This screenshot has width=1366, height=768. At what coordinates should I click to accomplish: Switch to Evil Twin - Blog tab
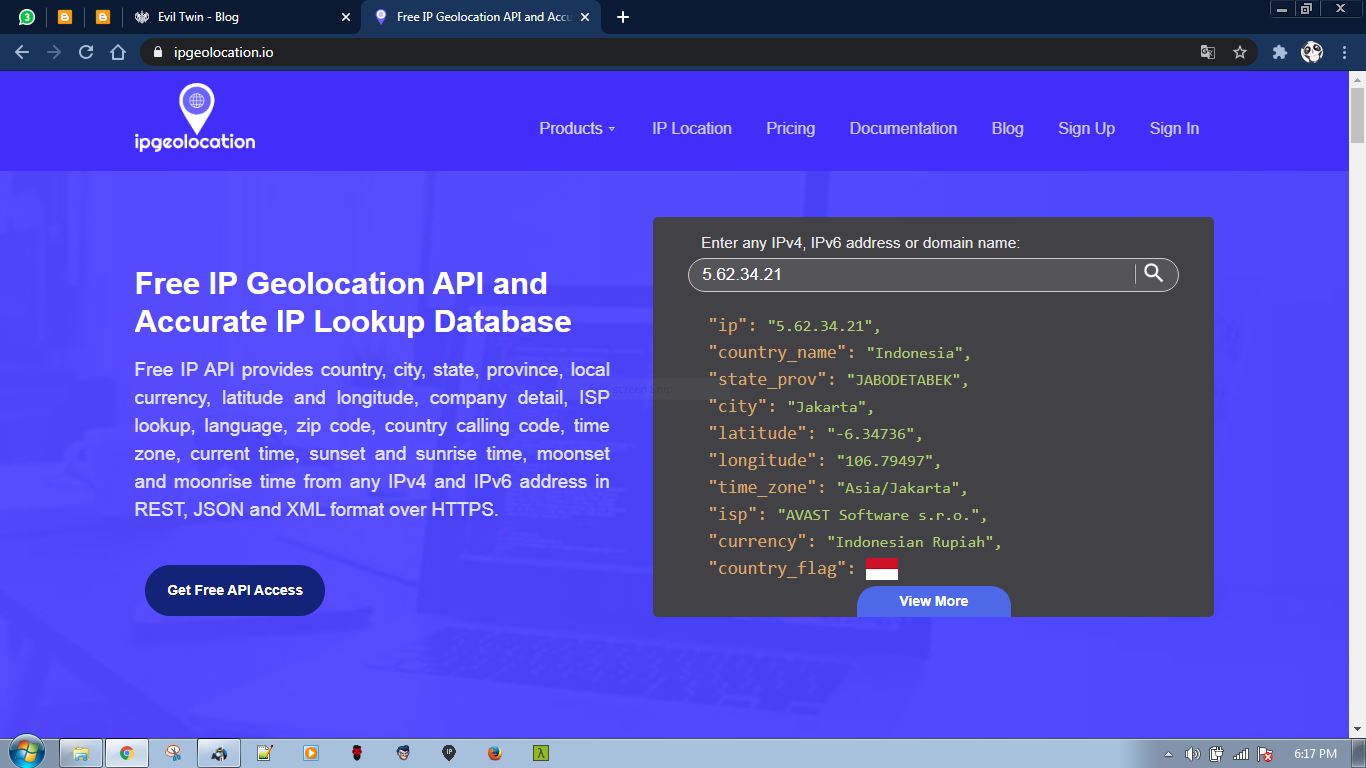[x=242, y=17]
